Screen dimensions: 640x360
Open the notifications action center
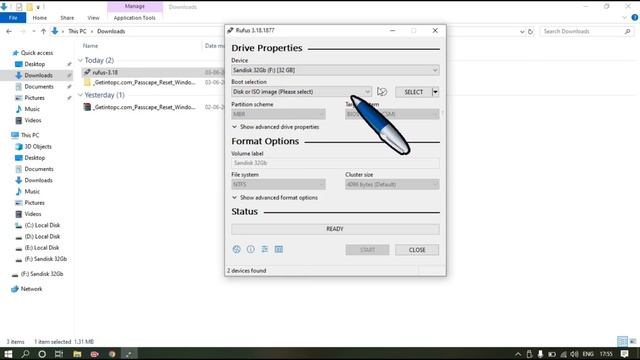pyautogui.click(x=624, y=354)
